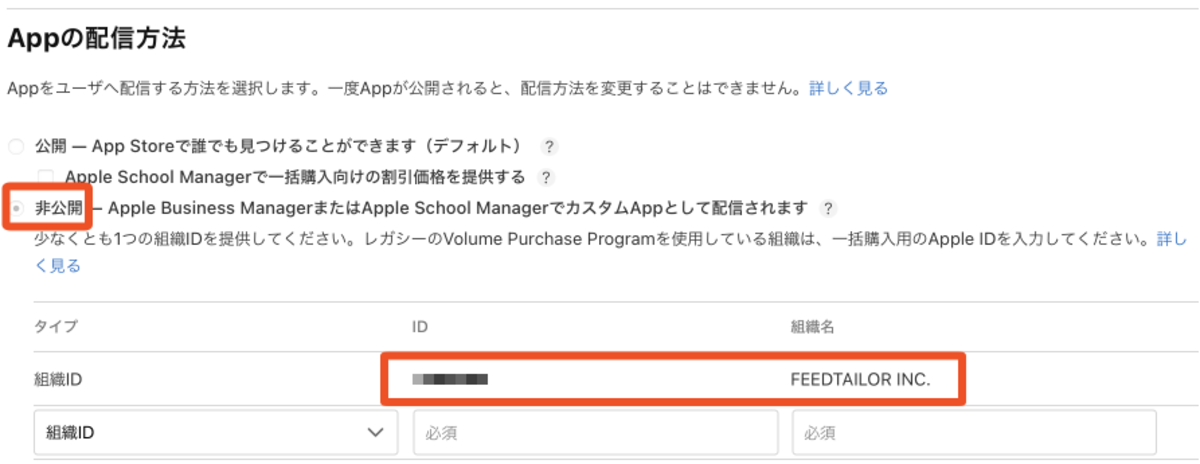1200x464 pixels.
Task: Focus the 必須 field under ID column
Action: 595,432
